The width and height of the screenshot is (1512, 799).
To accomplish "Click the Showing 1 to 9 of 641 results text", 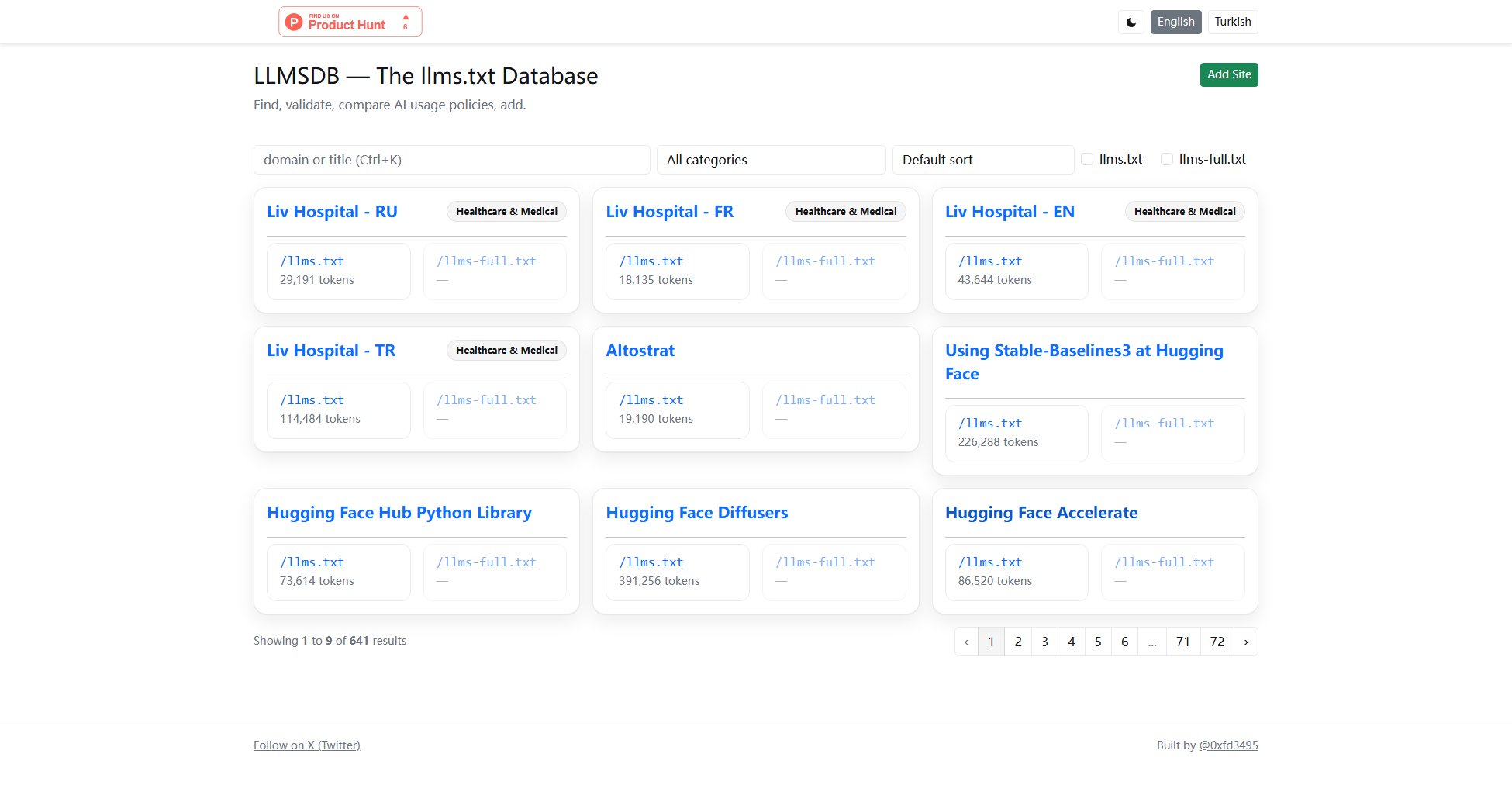I will pyautogui.click(x=330, y=641).
